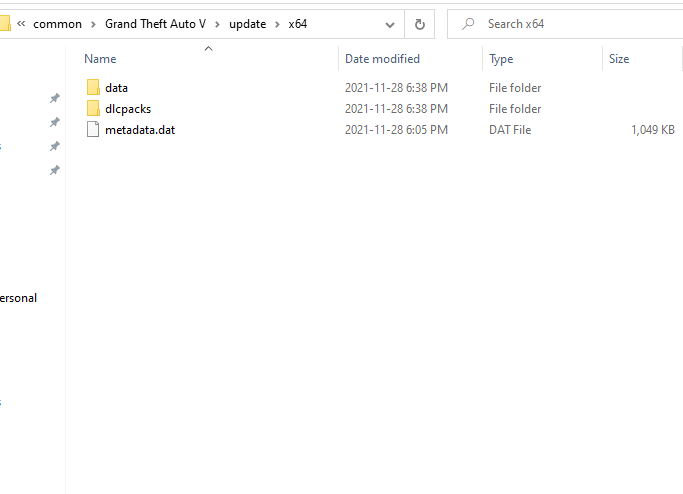Go to update folder in breadcrumb
The height and width of the screenshot is (494, 683).
[x=247, y=24]
